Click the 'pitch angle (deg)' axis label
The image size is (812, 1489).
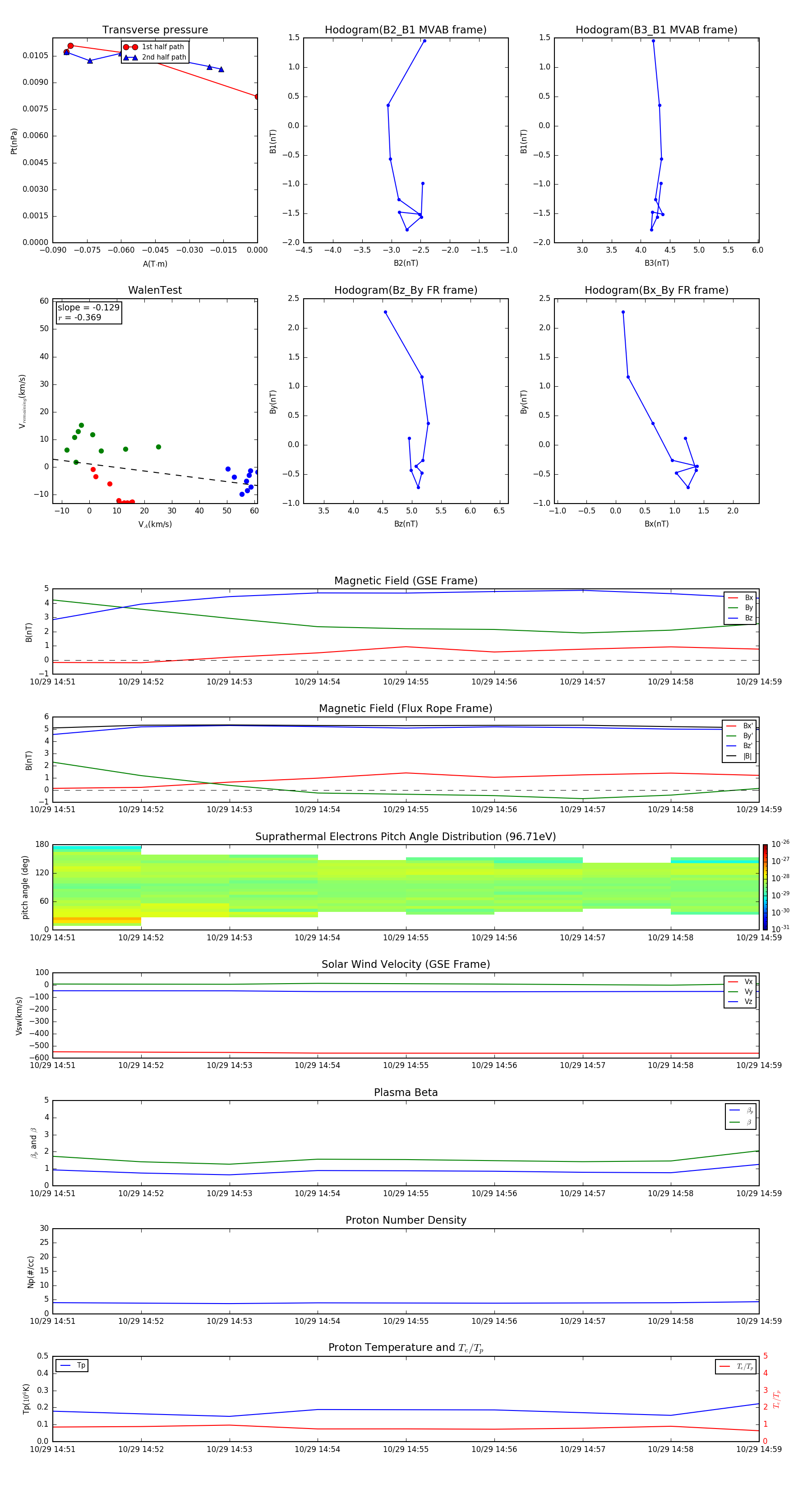[25, 887]
